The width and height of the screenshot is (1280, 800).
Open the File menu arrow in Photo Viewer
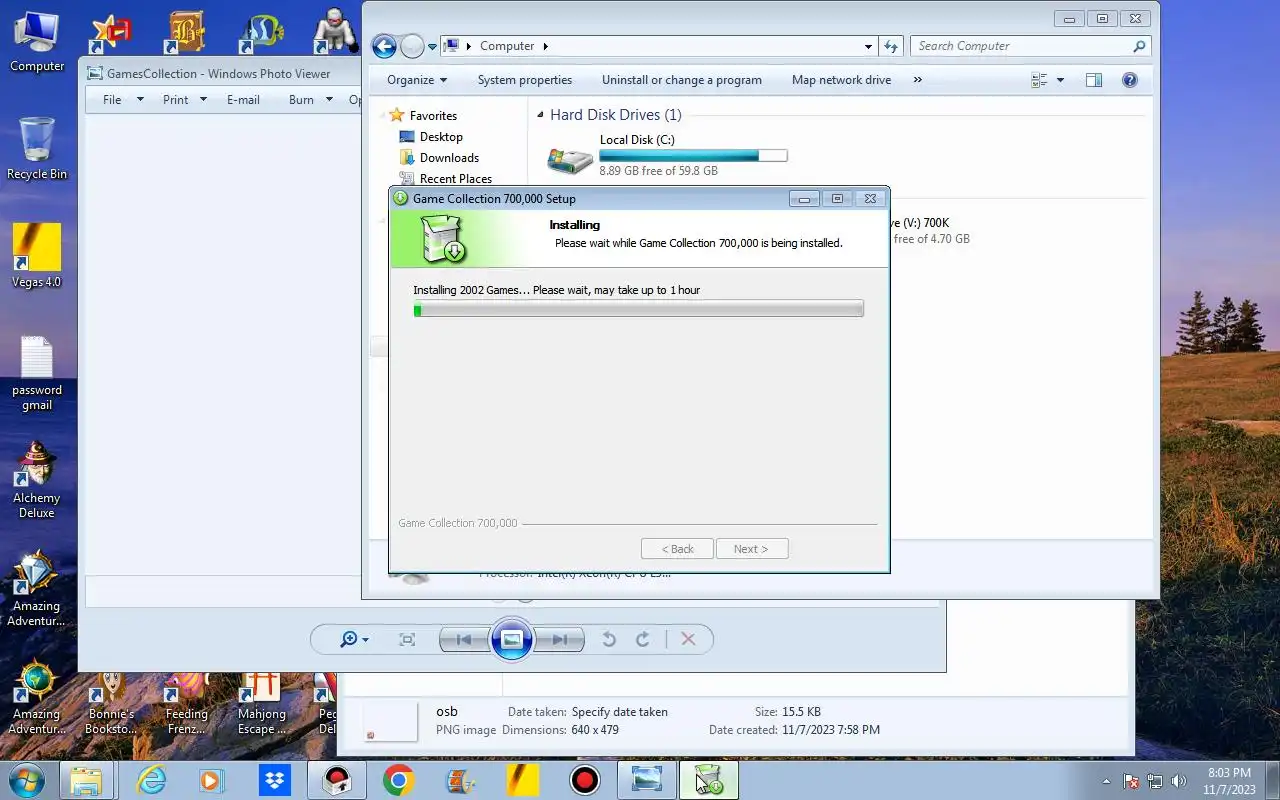tap(140, 99)
